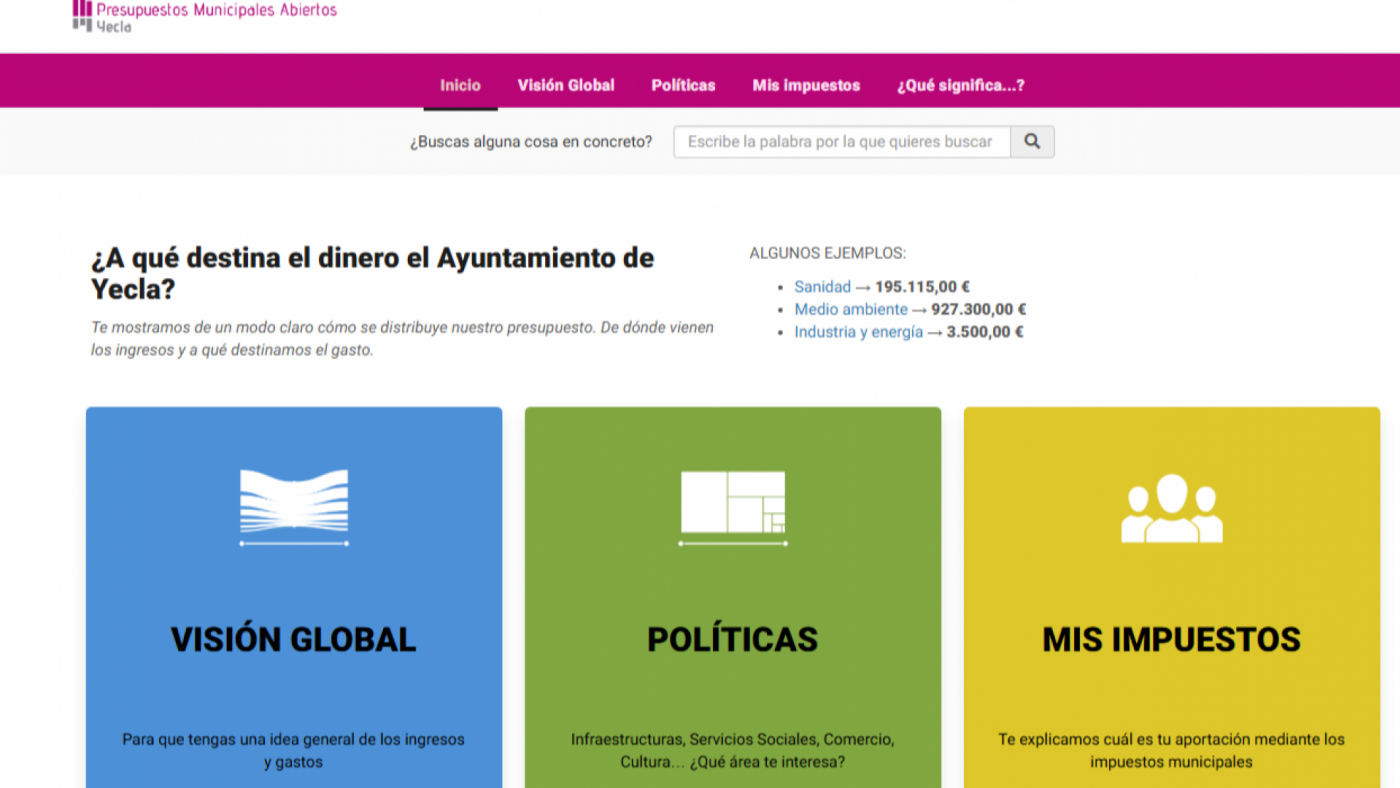Select the Inicio navigation tab

click(460, 85)
